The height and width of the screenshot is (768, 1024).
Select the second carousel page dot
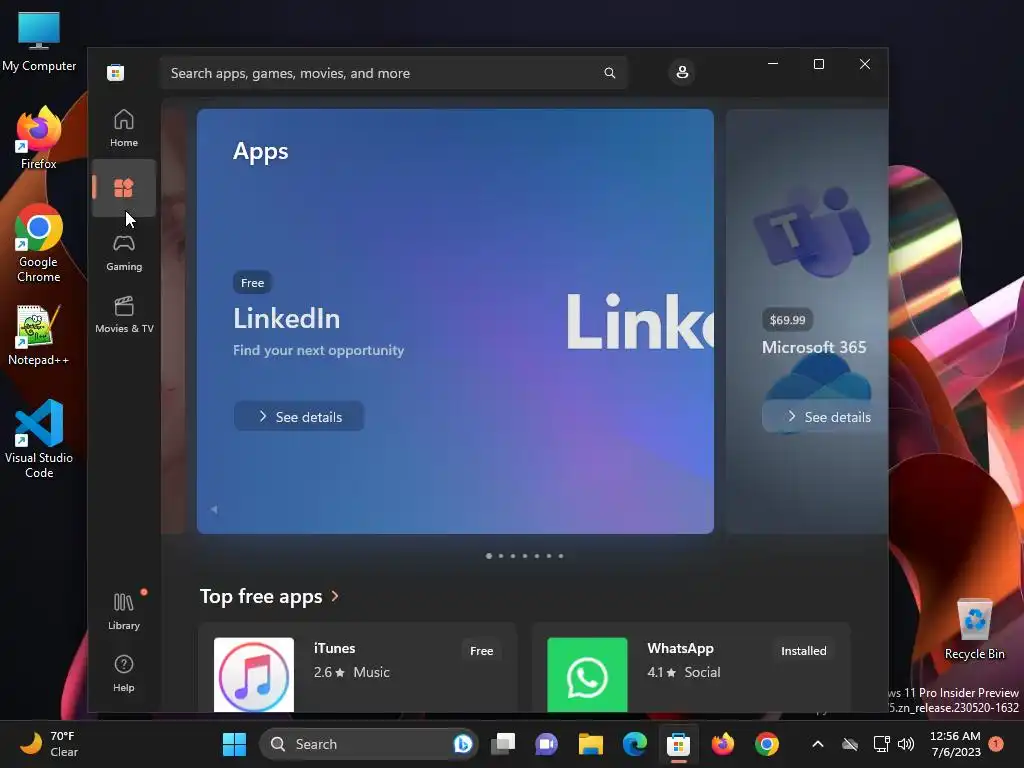501,556
